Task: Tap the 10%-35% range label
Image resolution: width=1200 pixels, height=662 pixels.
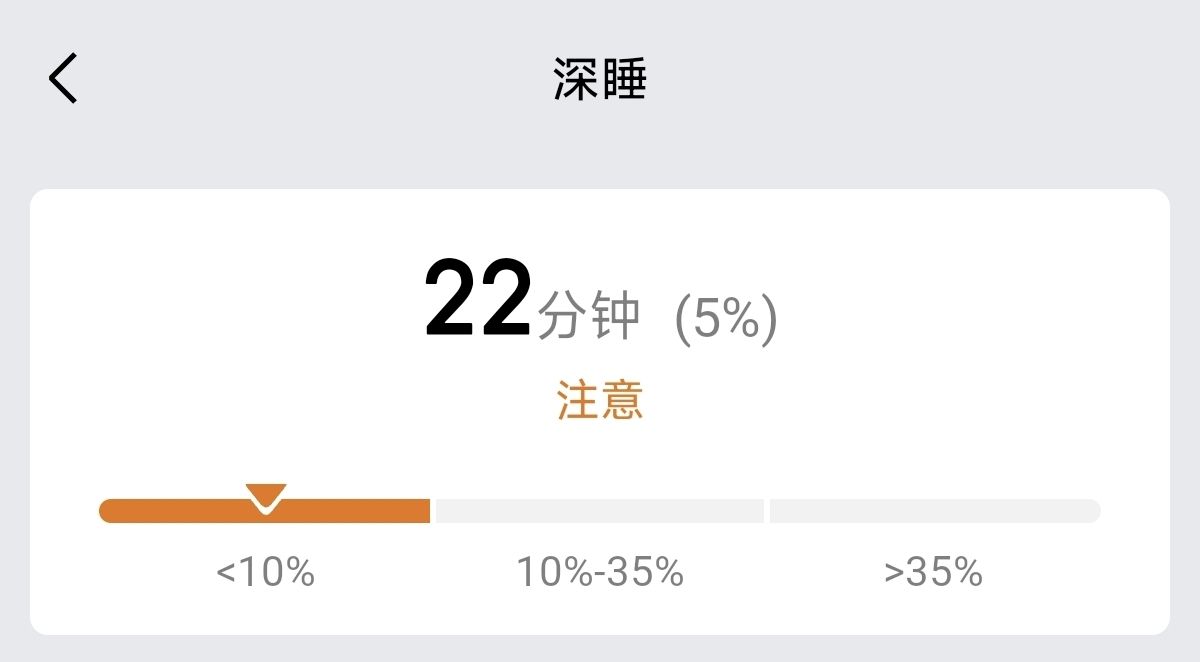Action: [600, 572]
